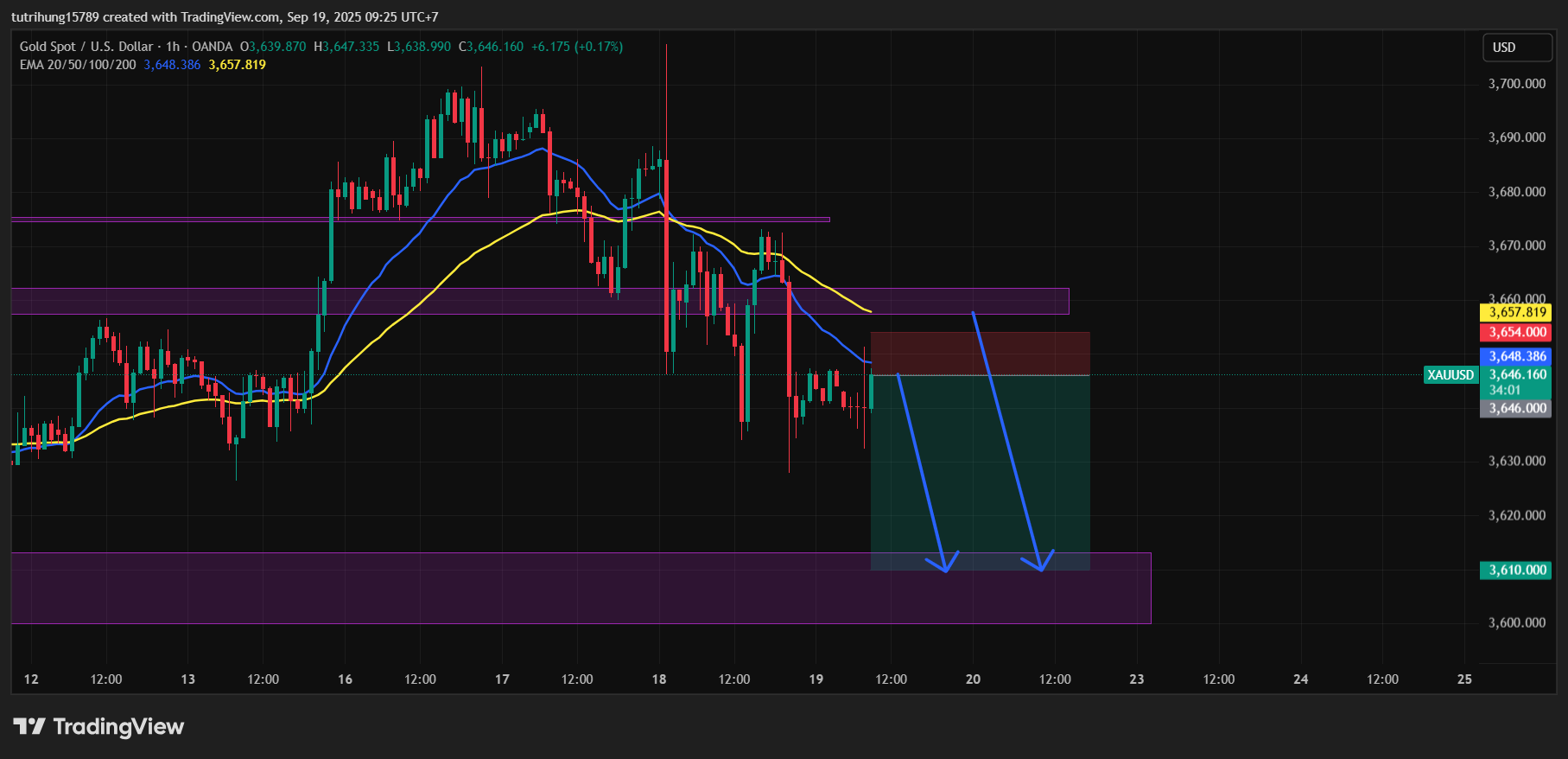This screenshot has width=1568, height=759.
Task: Click date label 24 on time axis
Action: point(1301,679)
